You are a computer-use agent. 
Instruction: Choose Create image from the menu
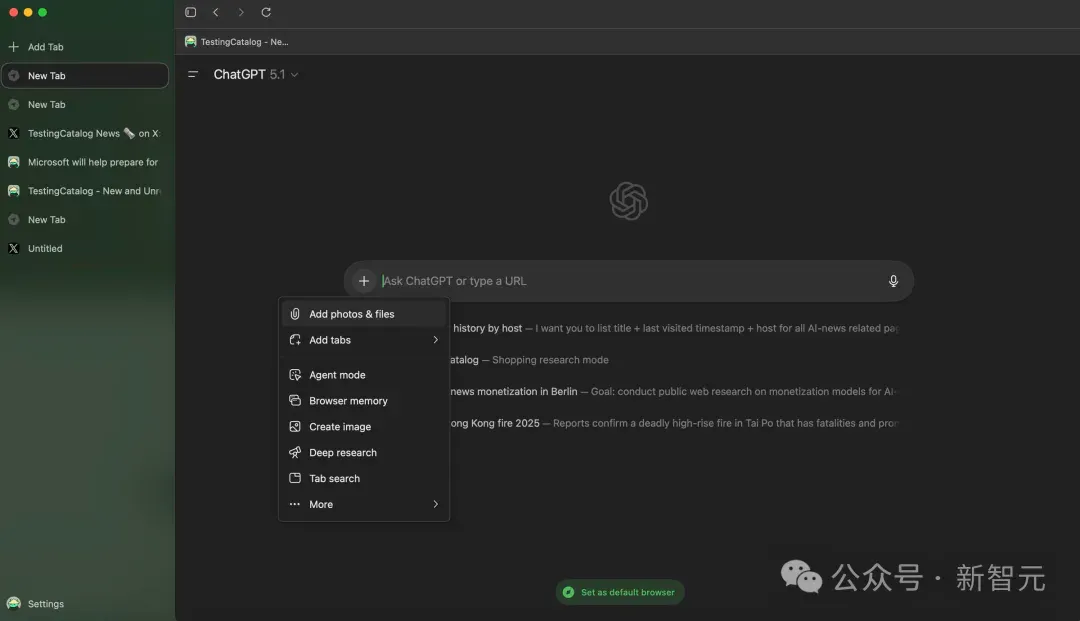point(364,427)
